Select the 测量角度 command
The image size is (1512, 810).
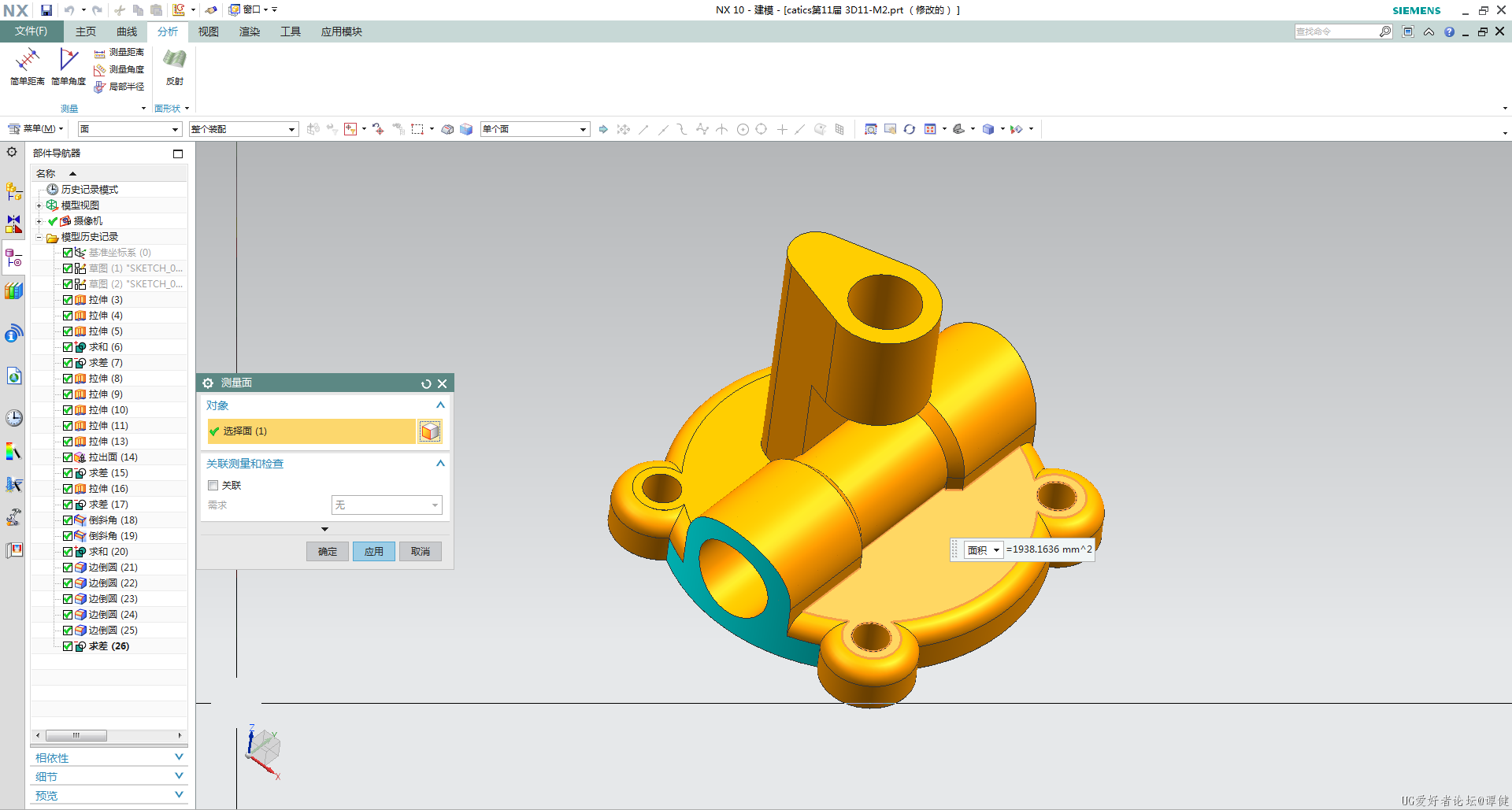[119, 69]
